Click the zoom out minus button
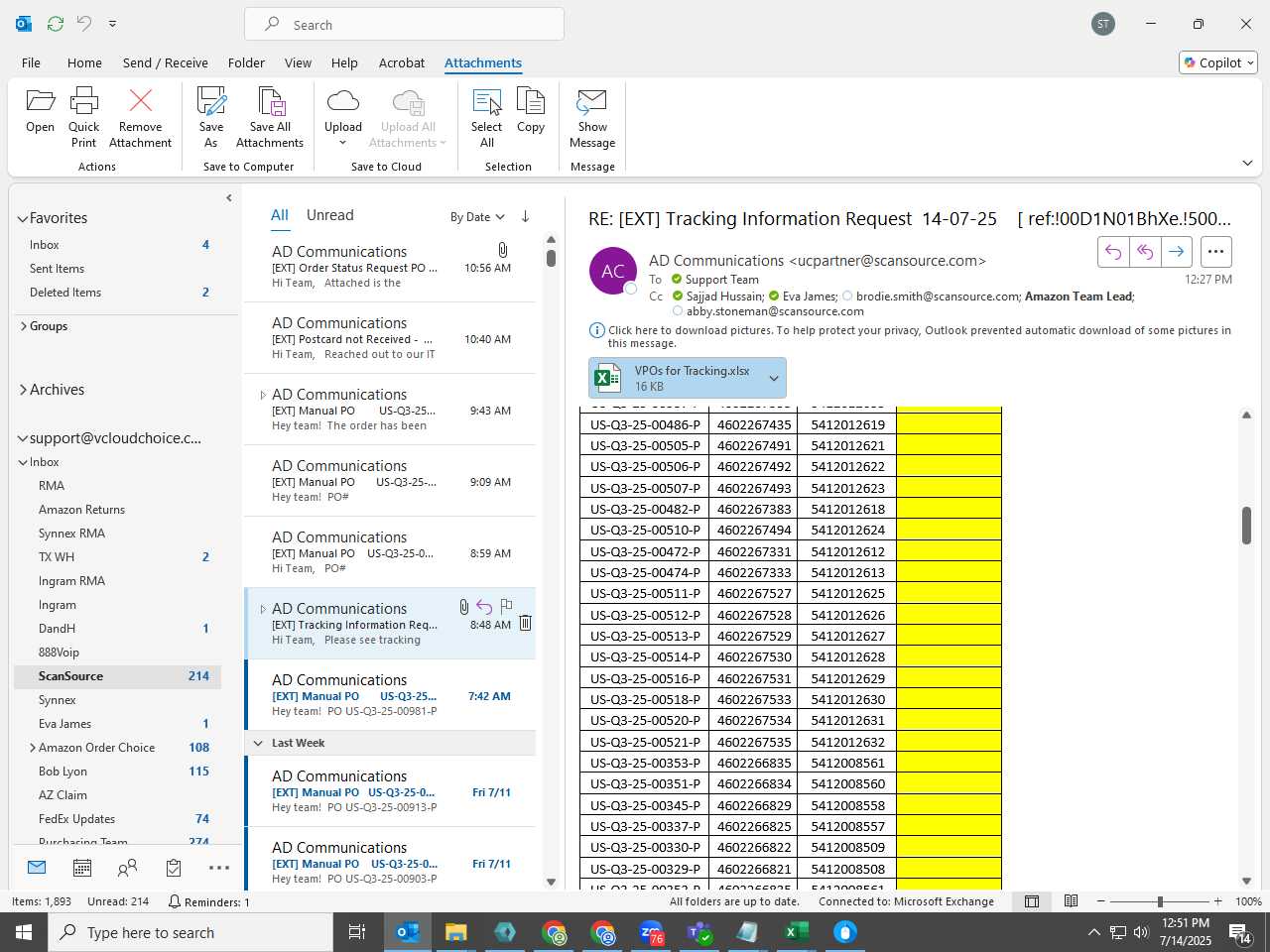 [1101, 901]
